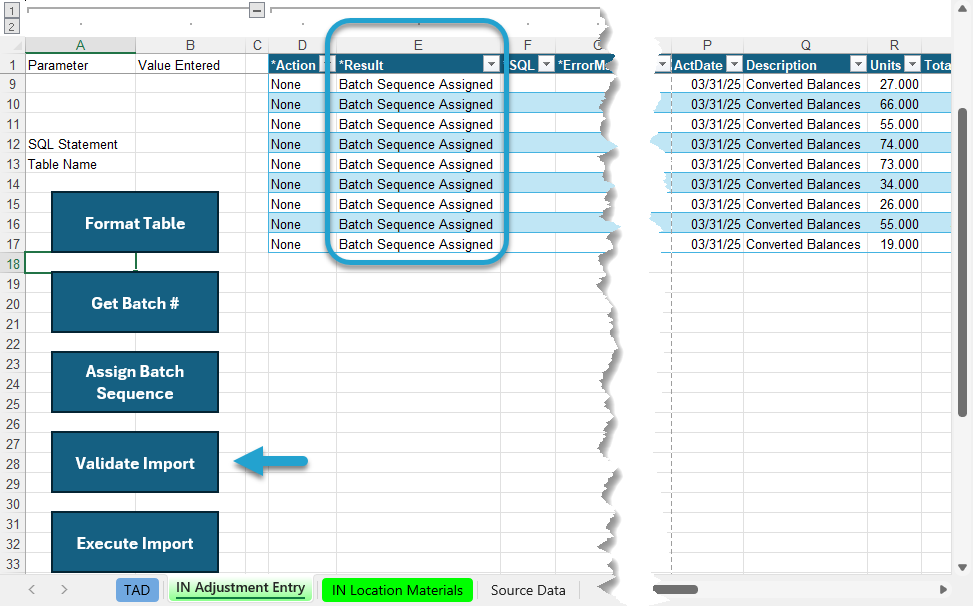Click the Assign Batch Sequence button
973x606 pixels.
pos(135,382)
